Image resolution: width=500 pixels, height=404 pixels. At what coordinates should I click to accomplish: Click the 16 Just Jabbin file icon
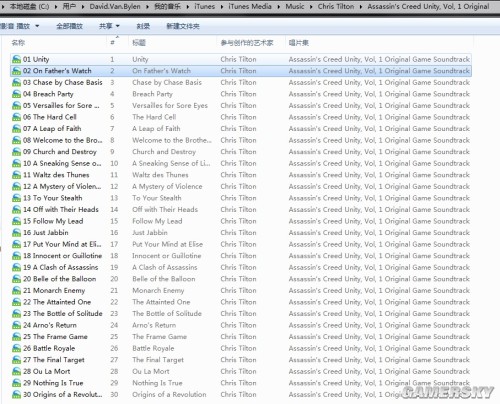click(x=16, y=233)
